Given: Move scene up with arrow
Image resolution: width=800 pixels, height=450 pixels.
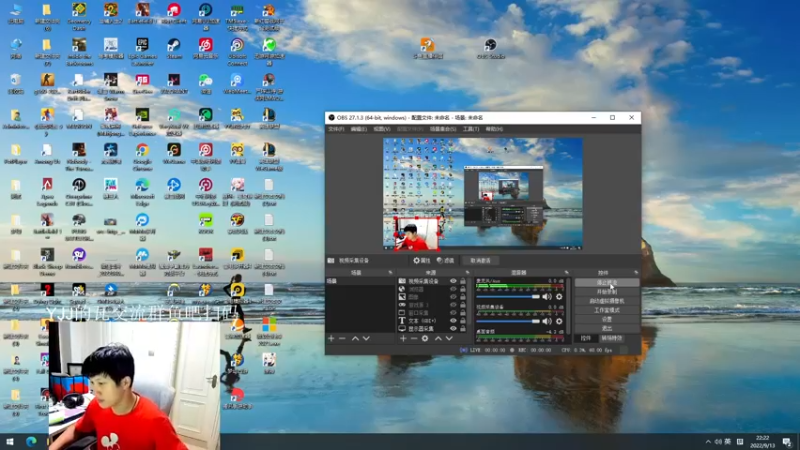Looking at the screenshot, I should pyautogui.click(x=355, y=338).
